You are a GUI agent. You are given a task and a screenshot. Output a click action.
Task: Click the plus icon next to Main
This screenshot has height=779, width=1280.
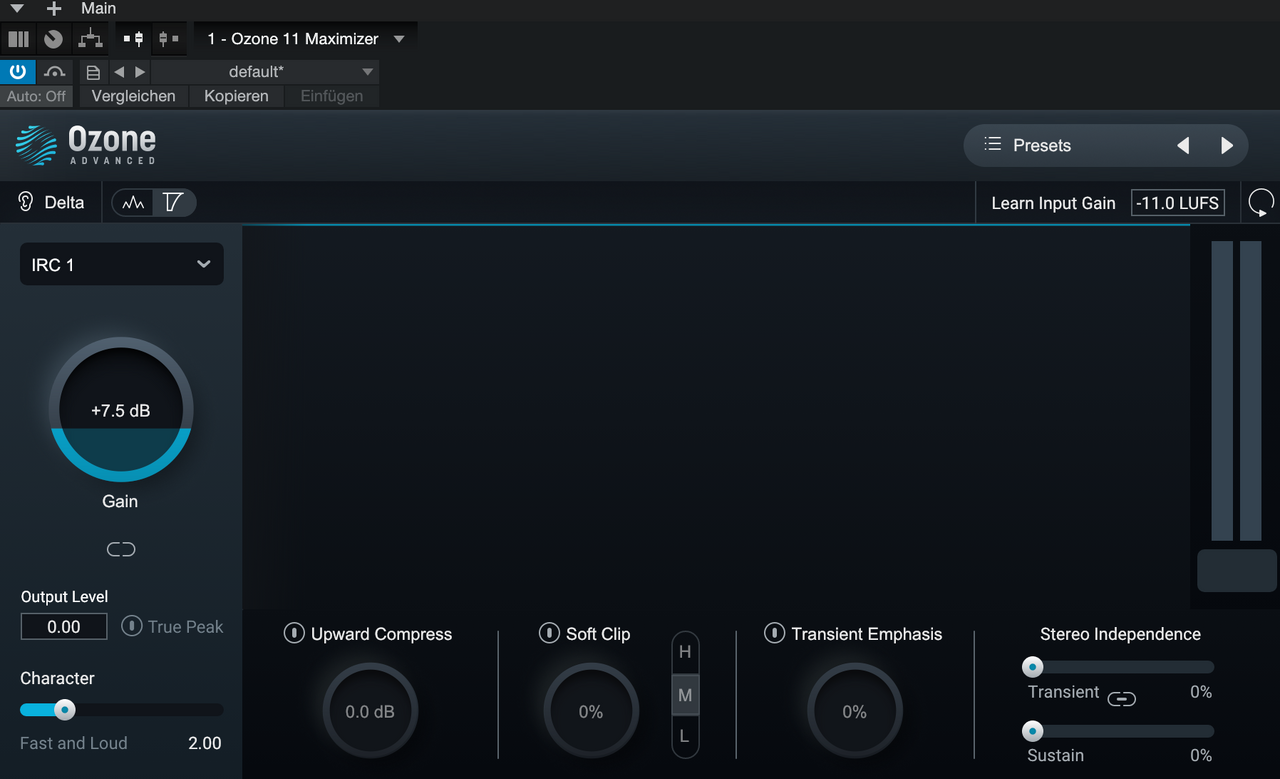[x=54, y=8]
